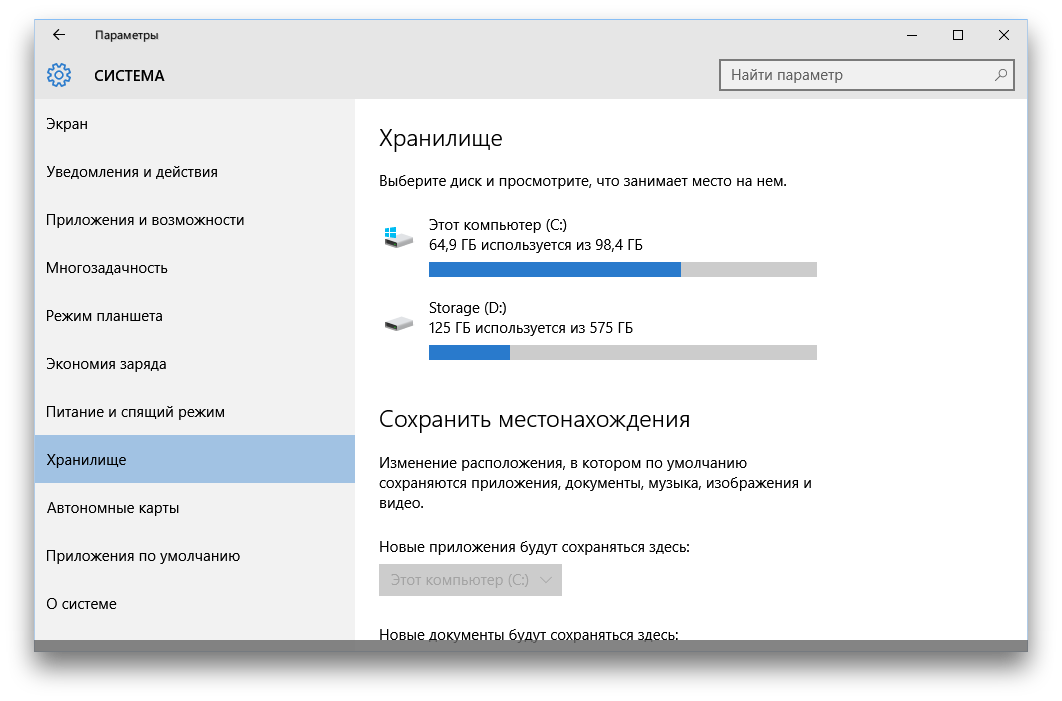Click the Storage (D:) drive icon
Screen dimensions: 1062x701
click(x=398, y=323)
